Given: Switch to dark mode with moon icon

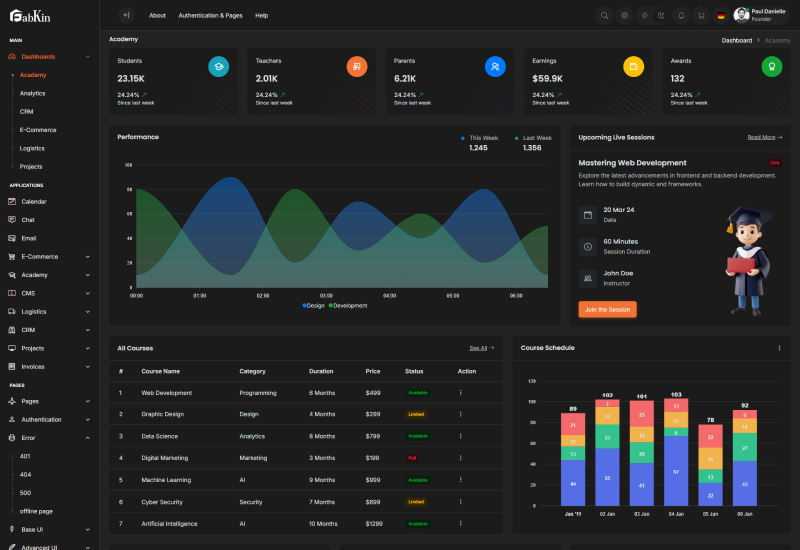Looking at the screenshot, I should click(x=662, y=15).
